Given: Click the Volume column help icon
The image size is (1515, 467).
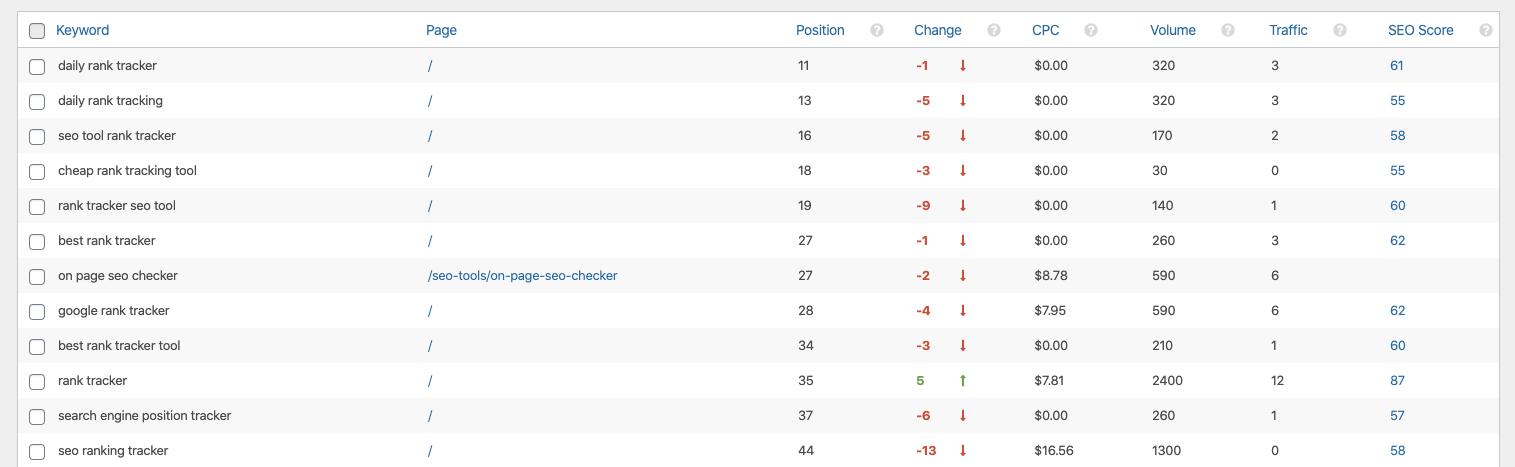Looking at the screenshot, I should [1228, 30].
